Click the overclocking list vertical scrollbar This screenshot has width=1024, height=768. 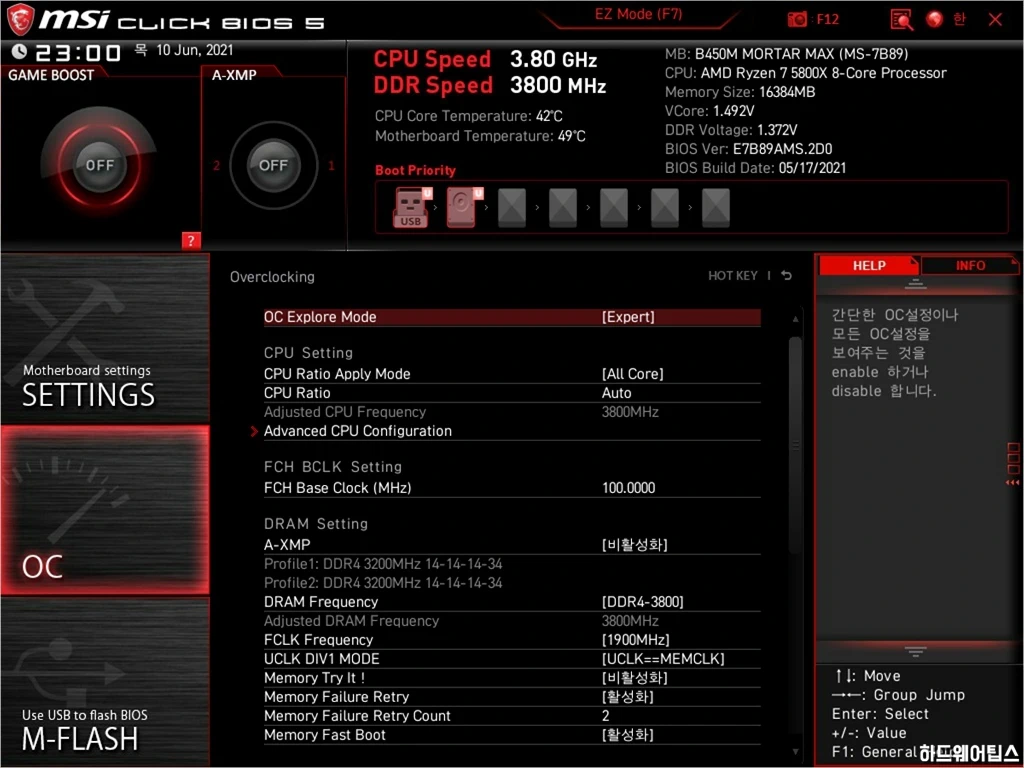tap(795, 440)
